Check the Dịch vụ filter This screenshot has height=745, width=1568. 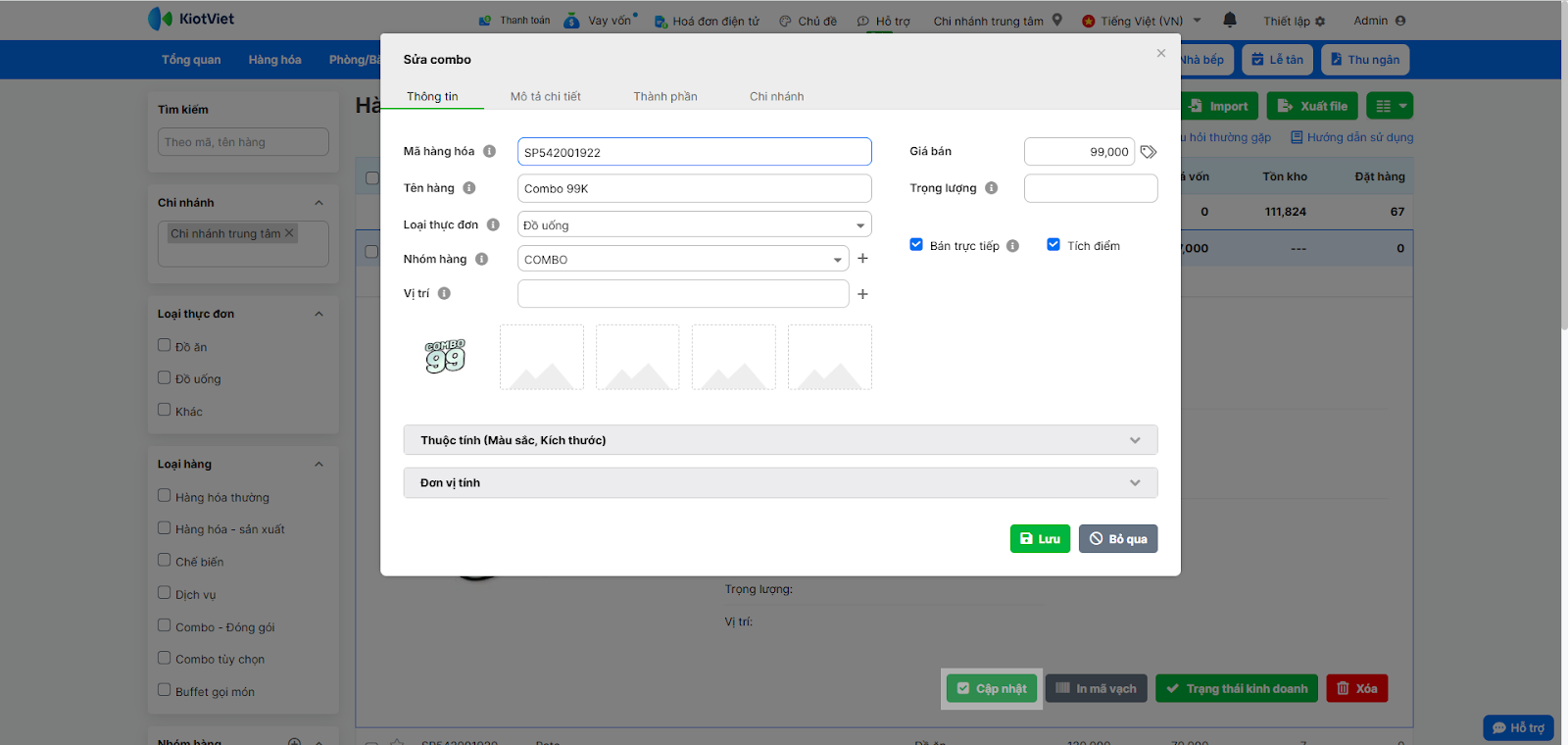point(165,593)
